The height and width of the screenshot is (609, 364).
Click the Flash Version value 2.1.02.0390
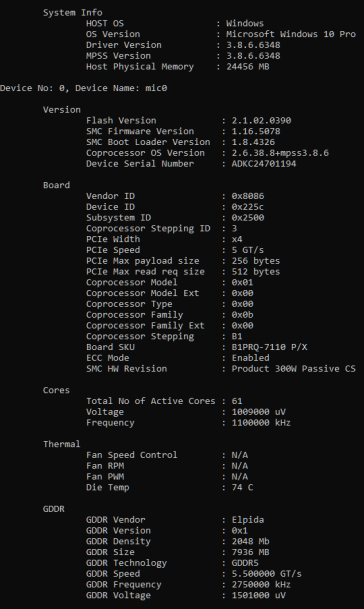coord(261,120)
